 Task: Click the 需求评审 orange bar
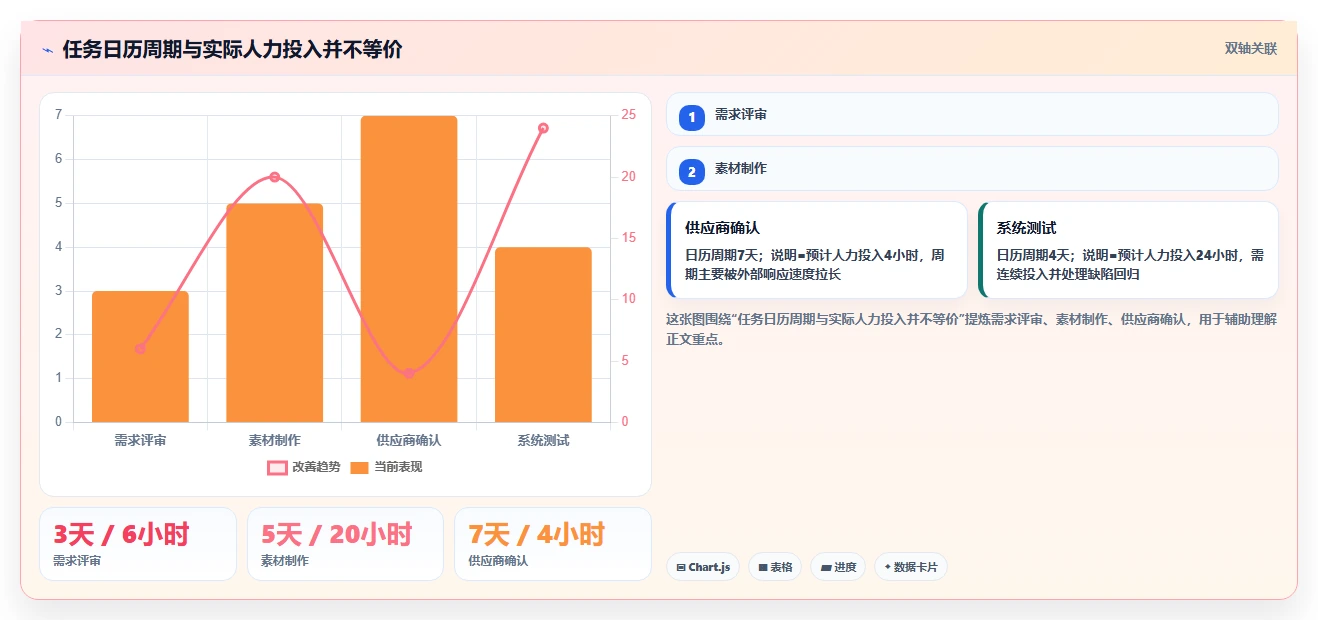140,357
